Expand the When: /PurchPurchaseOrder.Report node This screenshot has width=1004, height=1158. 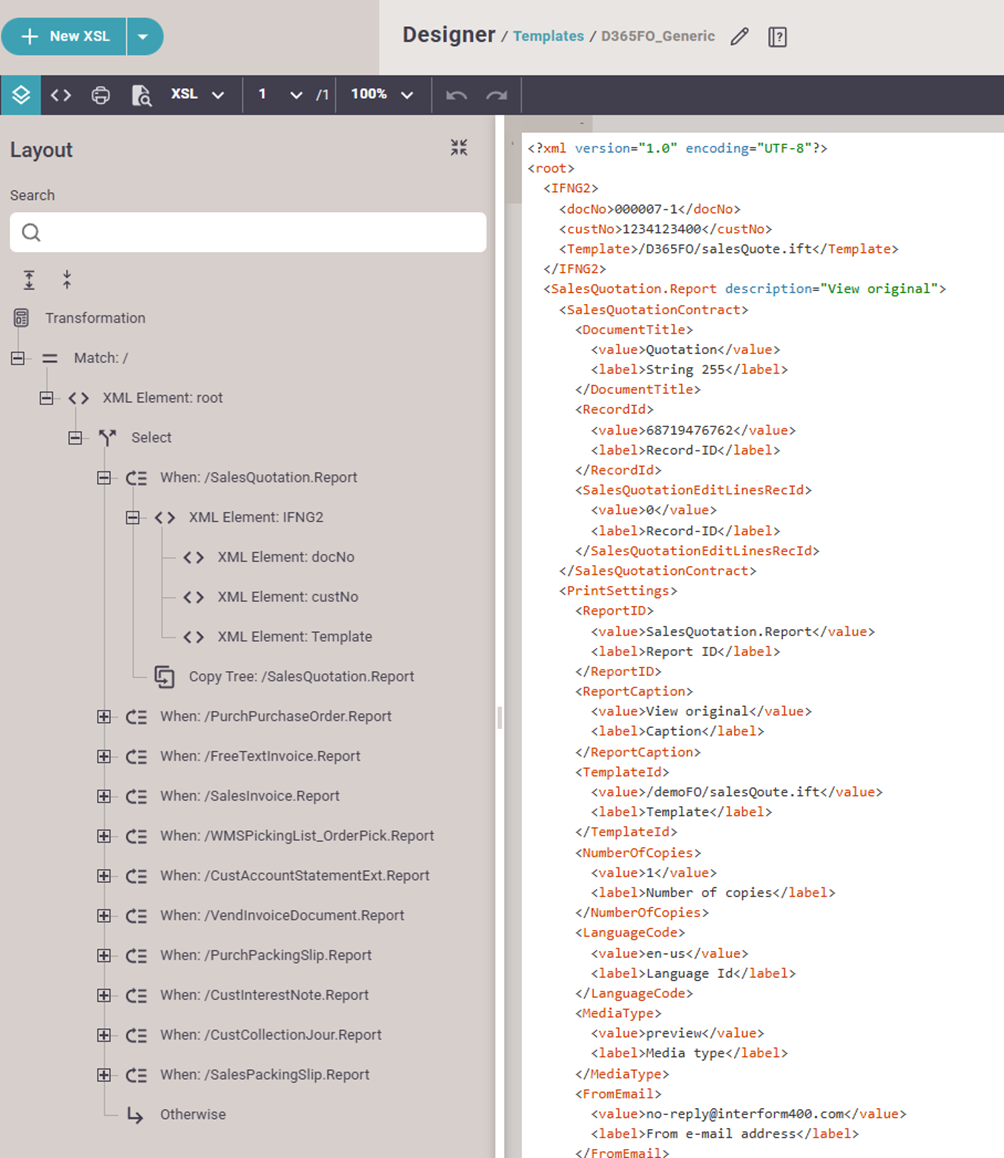[x=104, y=716]
